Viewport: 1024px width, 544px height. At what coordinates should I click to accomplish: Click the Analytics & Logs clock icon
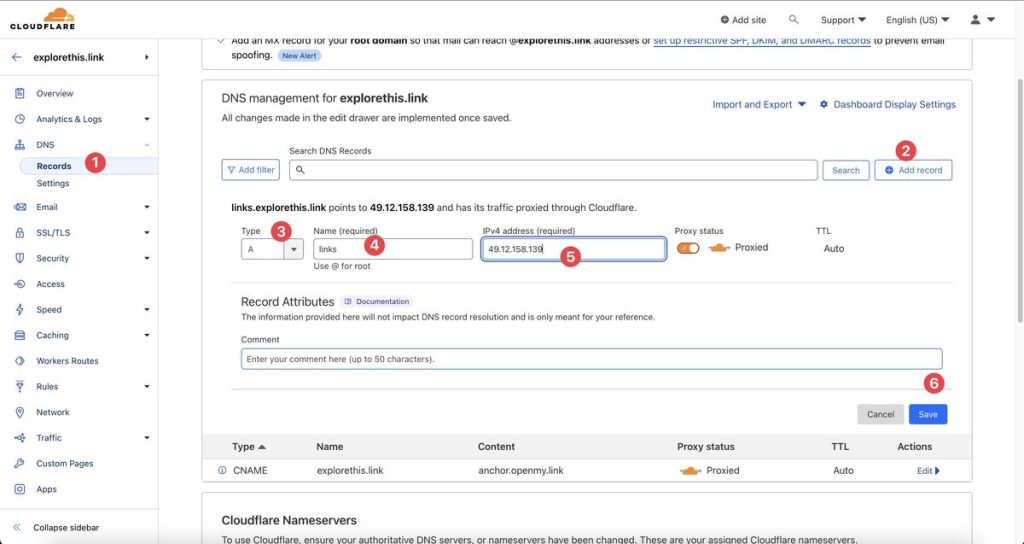[20, 119]
